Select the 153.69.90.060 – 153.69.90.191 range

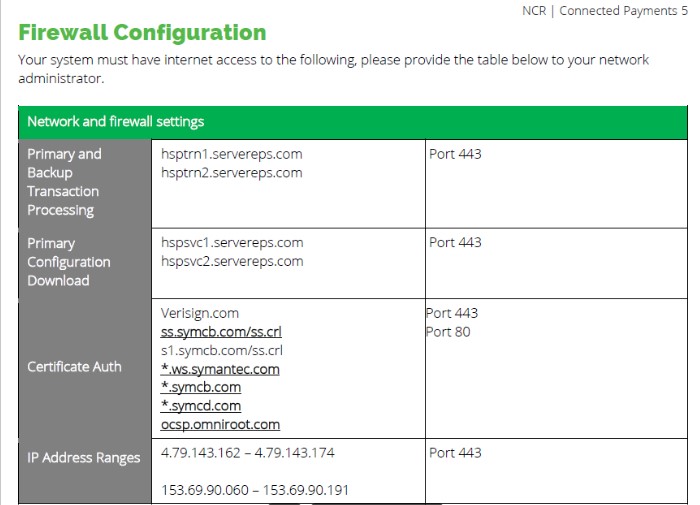click(255, 490)
